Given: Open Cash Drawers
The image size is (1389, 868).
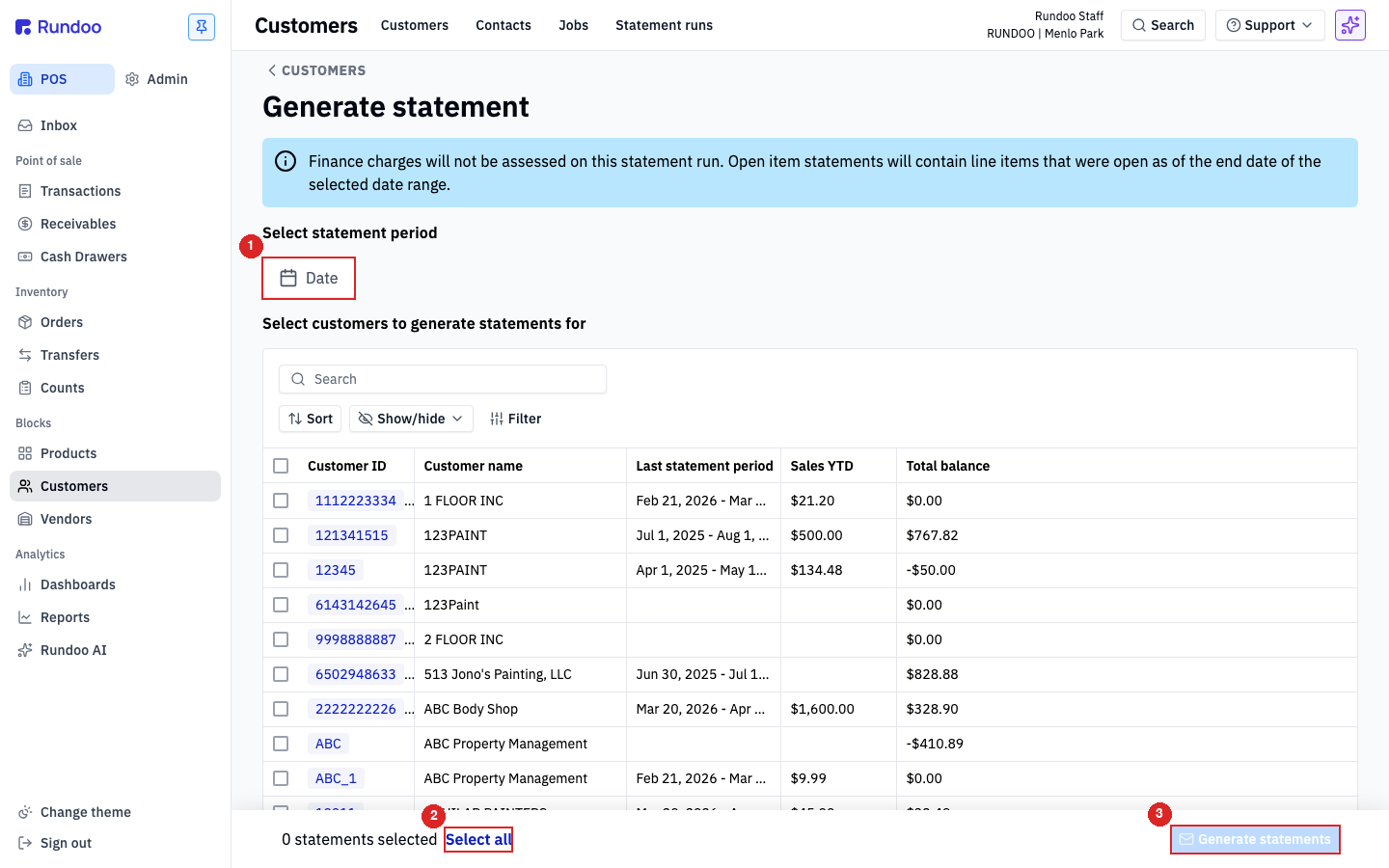Looking at the screenshot, I should (115, 257).
